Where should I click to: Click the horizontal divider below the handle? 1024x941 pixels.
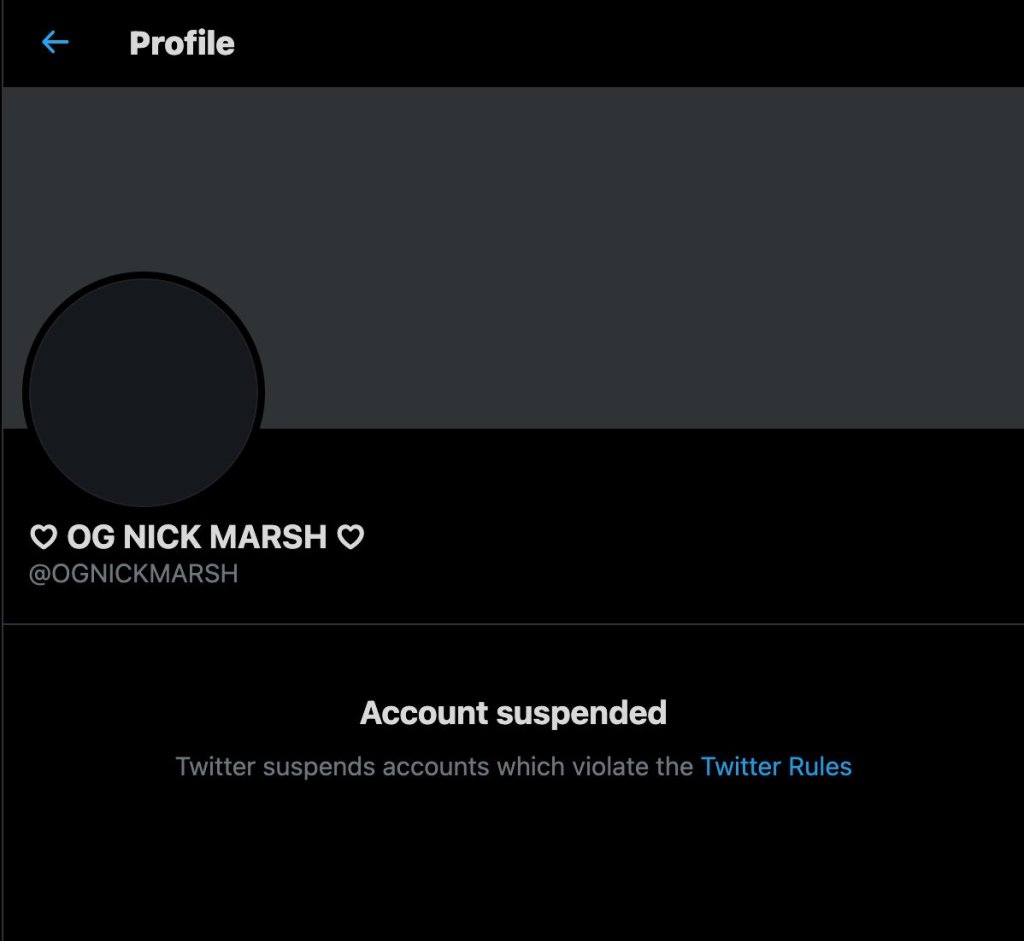512,625
